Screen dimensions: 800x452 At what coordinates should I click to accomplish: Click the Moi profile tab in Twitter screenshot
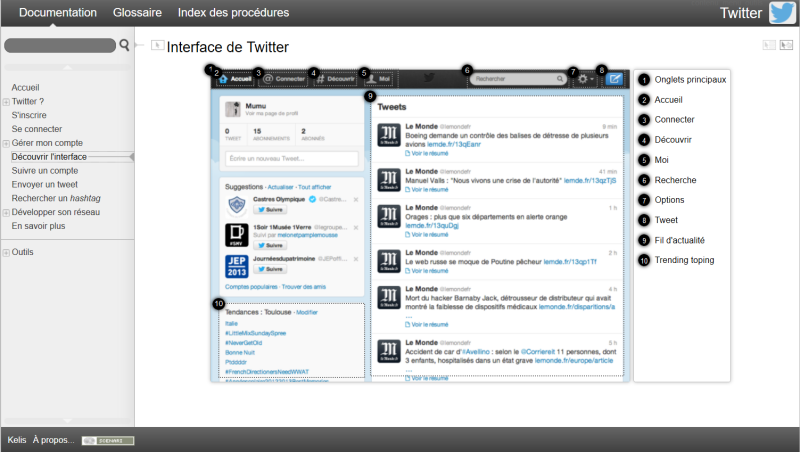[x=378, y=79]
